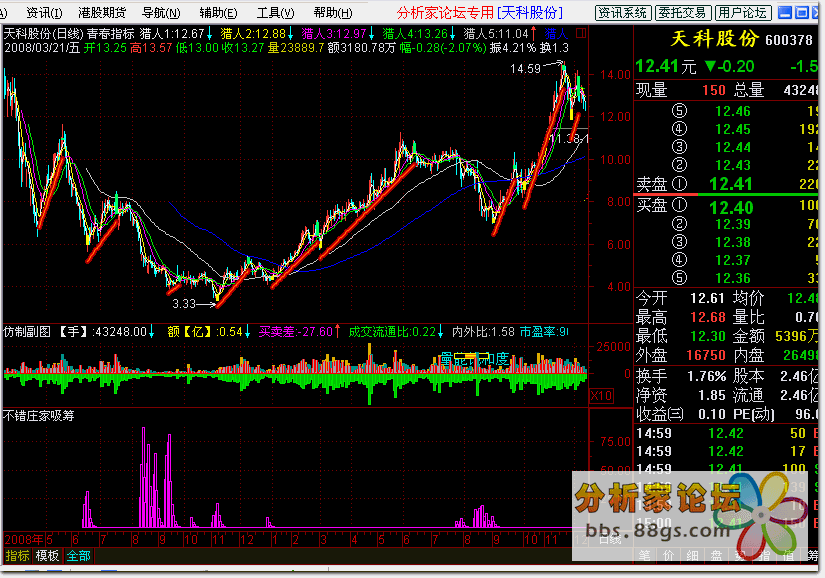Screen dimensions: 825x578
Task: Select sell level ③ price 12.44
Action: tap(733, 147)
